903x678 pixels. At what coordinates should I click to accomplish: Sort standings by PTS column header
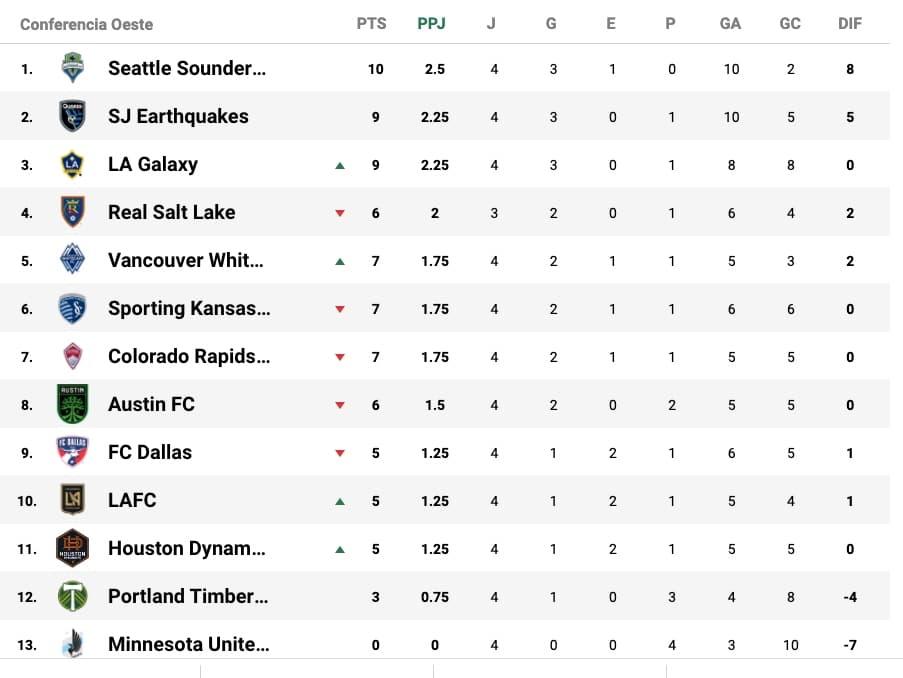[371, 23]
